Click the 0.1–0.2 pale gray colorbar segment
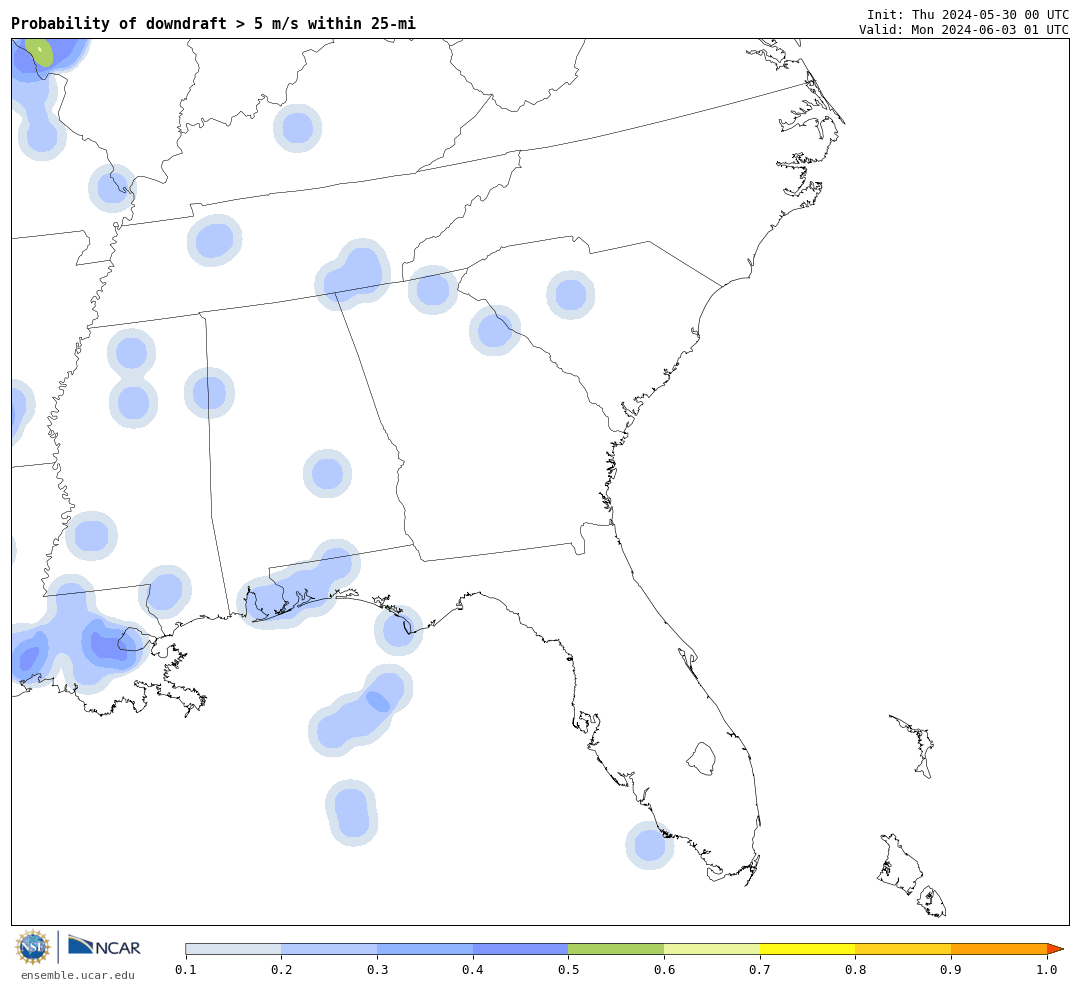1080x988 pixels. [x=233, y=949]
